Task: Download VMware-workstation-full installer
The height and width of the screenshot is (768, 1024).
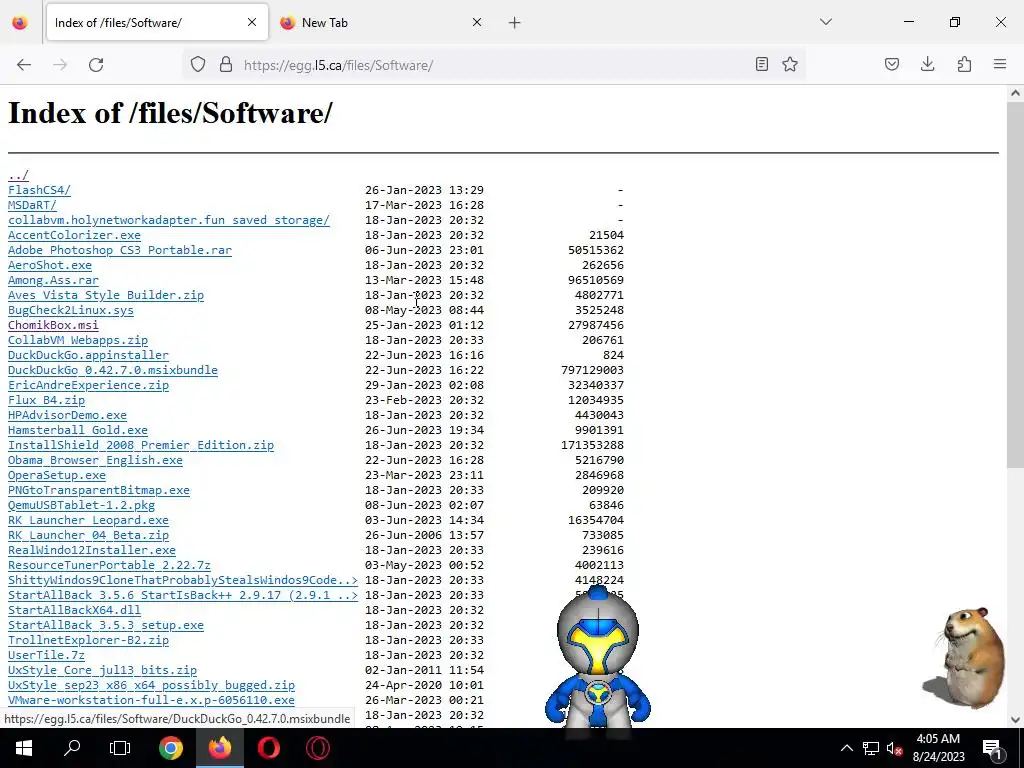Action: (x=152, y=700)
